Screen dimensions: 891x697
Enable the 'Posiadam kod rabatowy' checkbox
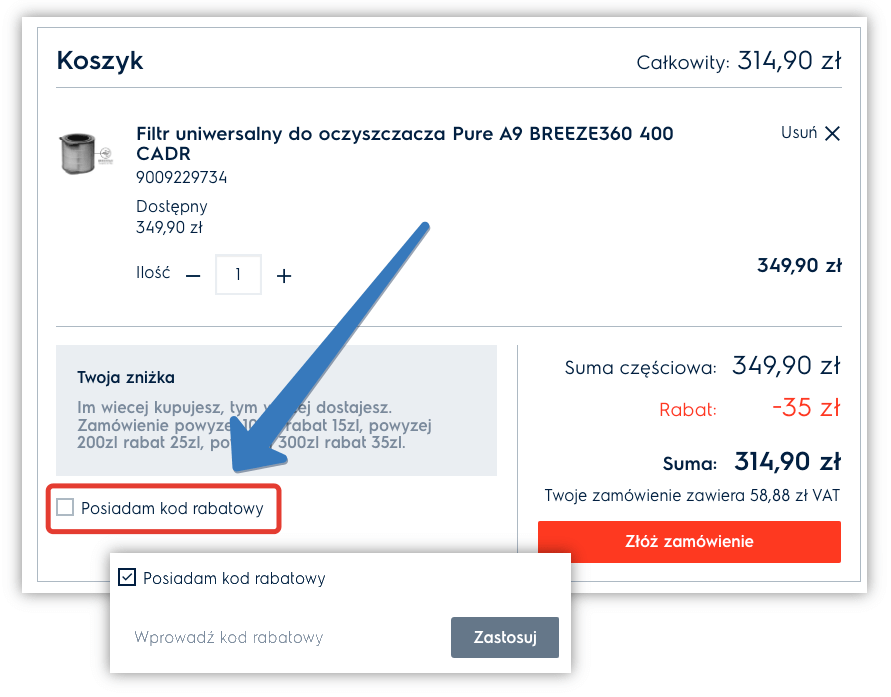(63, 509)
